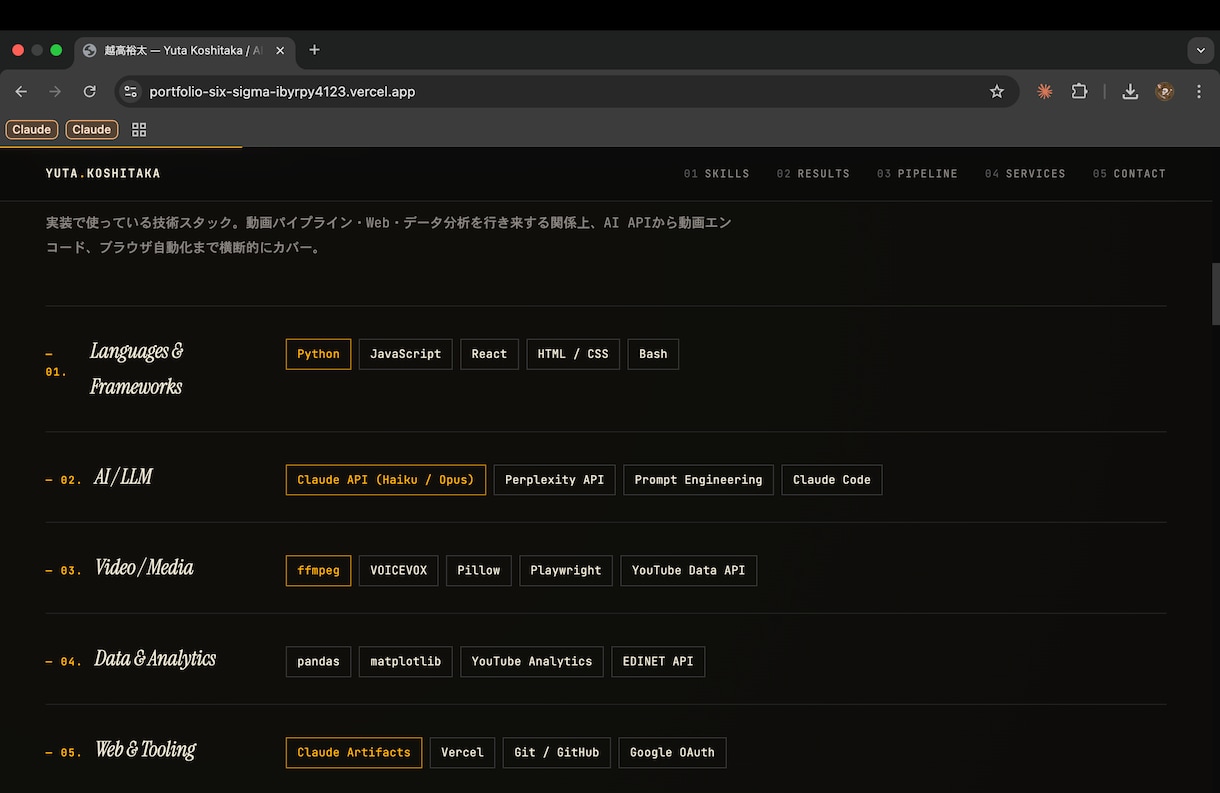Open a new browser tab

[x=314, y=50]
